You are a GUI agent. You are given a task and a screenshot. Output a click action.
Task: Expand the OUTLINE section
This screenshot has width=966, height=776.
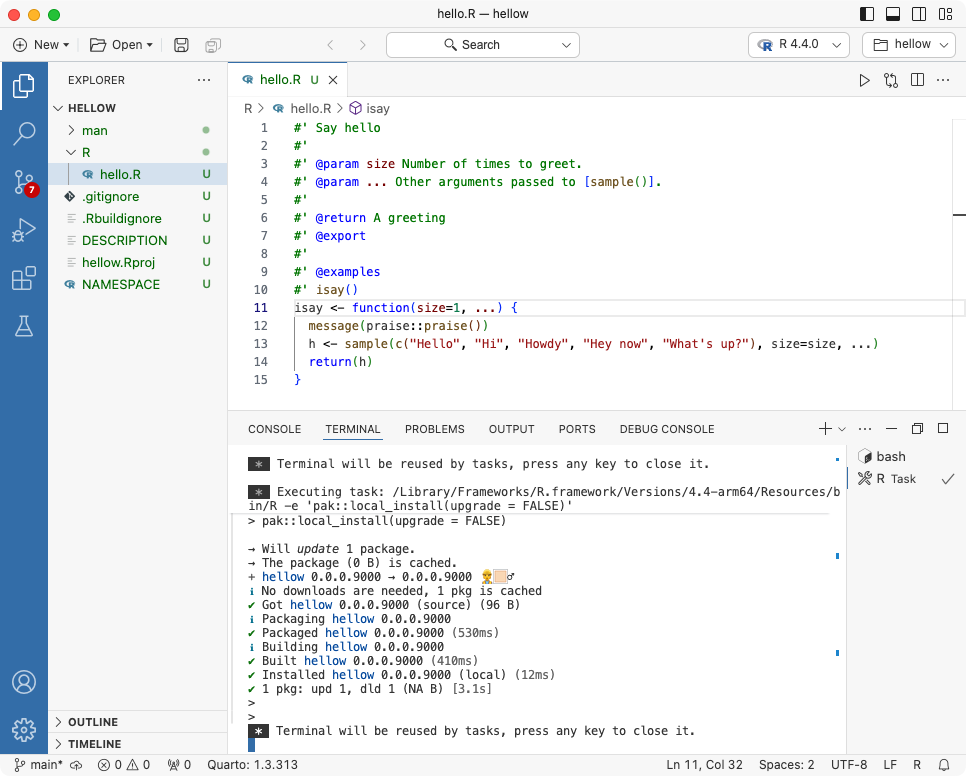[x=92, y=722]
